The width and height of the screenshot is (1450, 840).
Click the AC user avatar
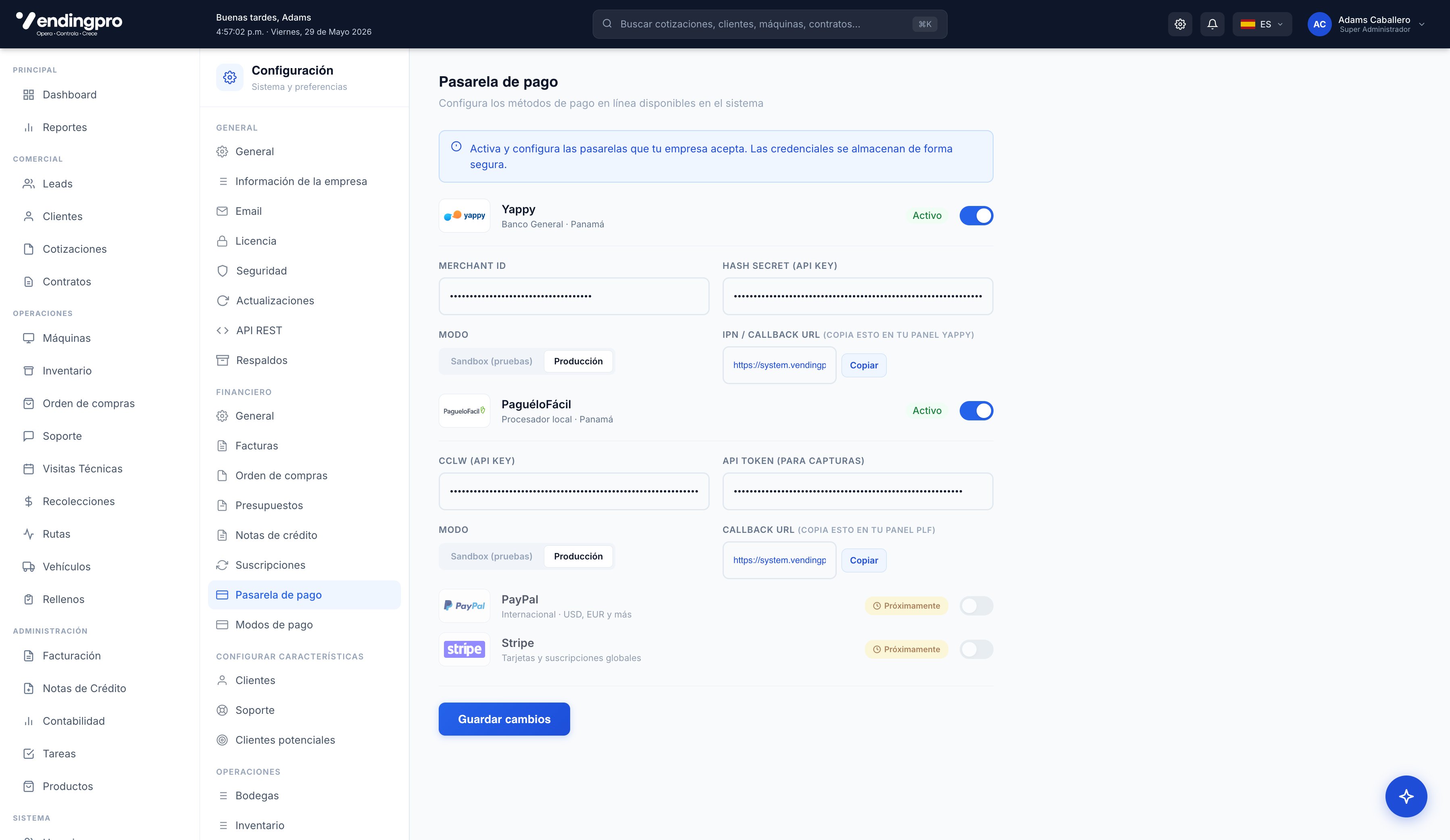(x=1319, y=24)
